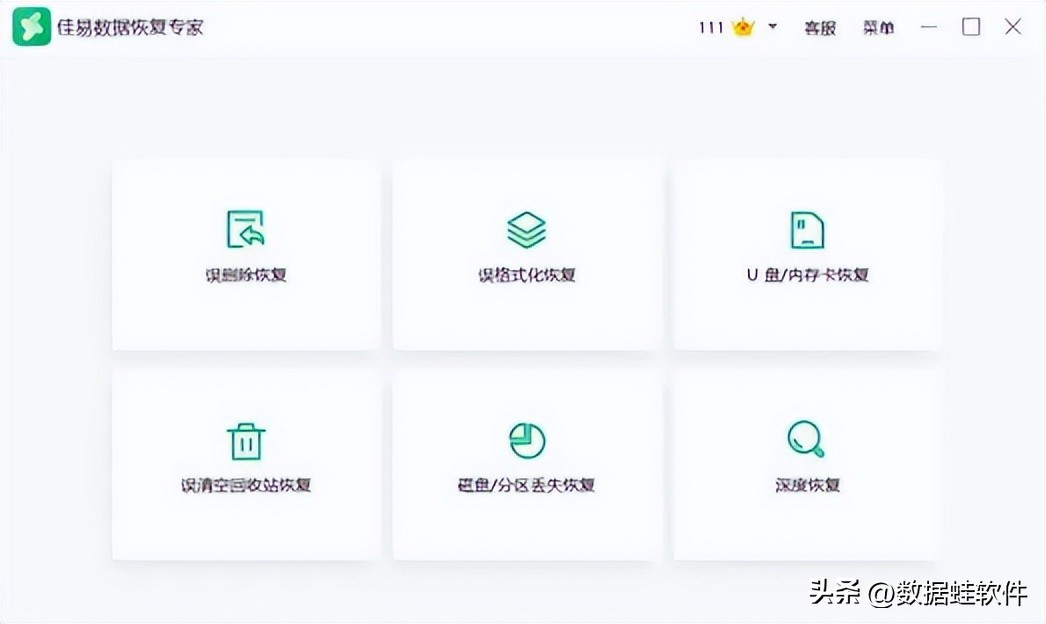The height and width of the screenshot is (624, 1046).
Task: Open the 菜单 menu
Action: click(878, 28)
